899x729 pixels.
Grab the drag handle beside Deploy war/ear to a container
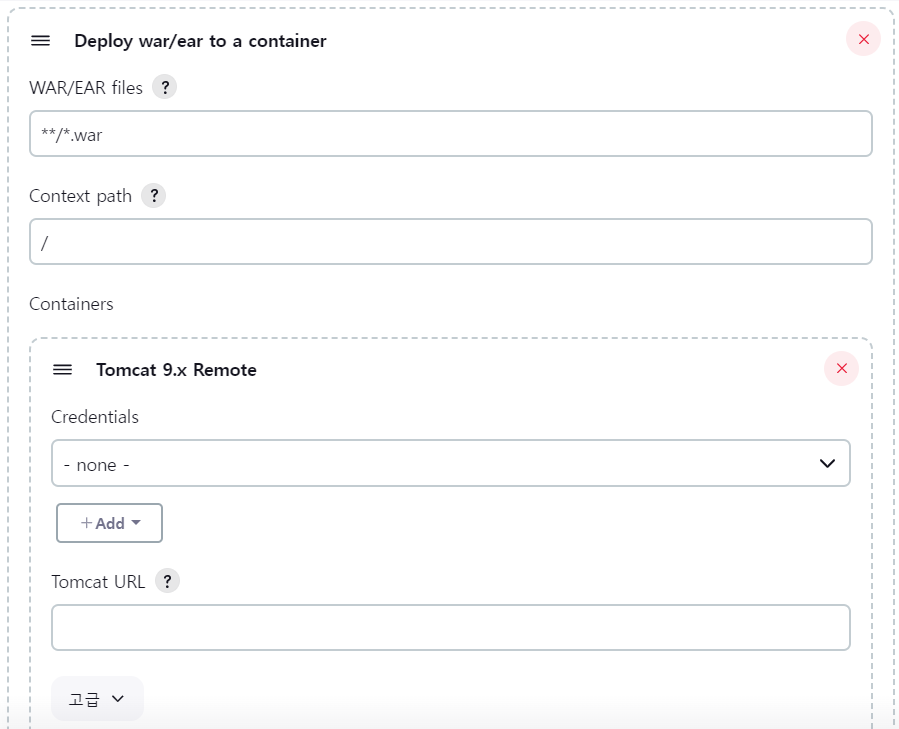click(40, 41)
